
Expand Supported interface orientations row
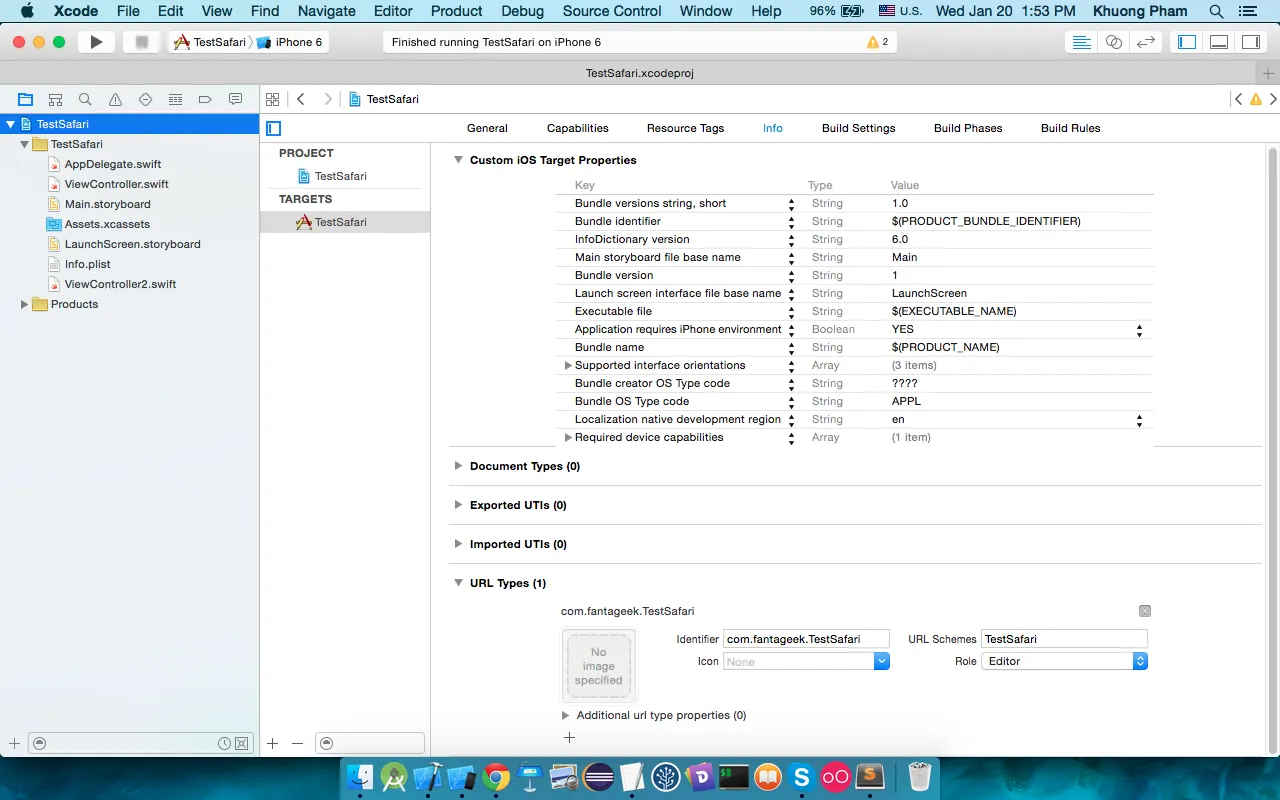[568, 365]
